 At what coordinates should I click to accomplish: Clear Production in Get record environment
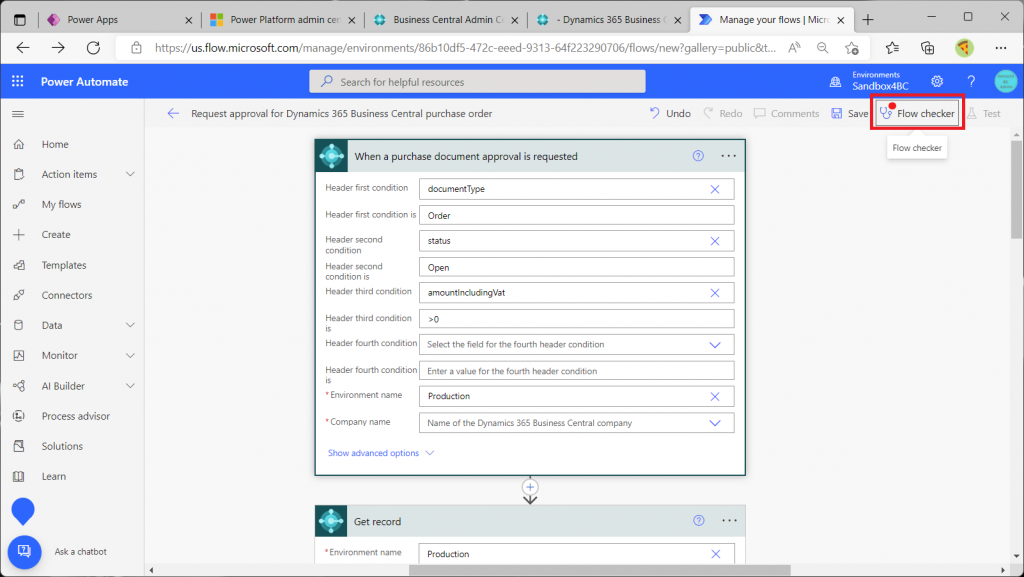(716, 554)
